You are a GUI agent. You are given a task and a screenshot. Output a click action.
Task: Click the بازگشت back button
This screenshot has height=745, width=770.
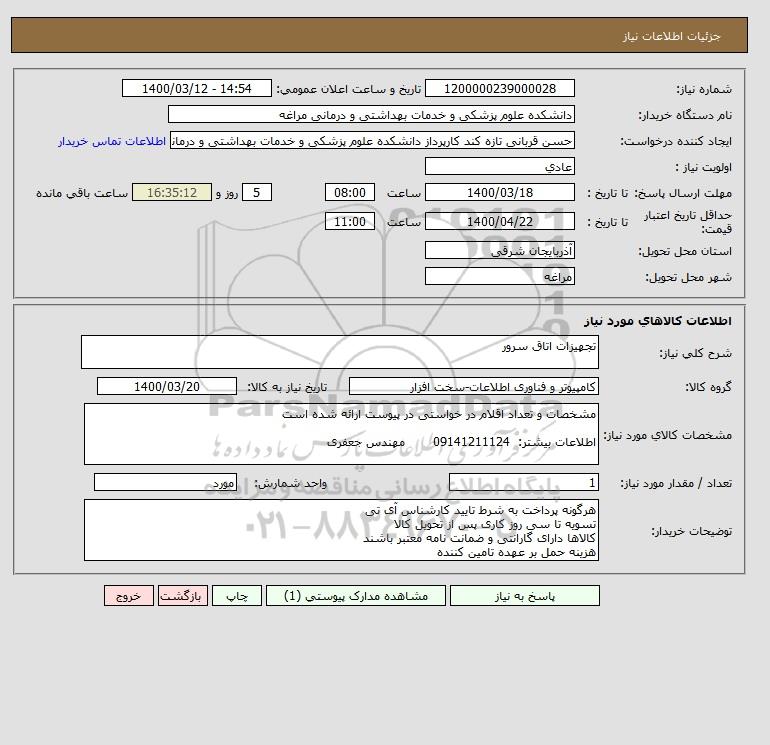tap(183, 596)
